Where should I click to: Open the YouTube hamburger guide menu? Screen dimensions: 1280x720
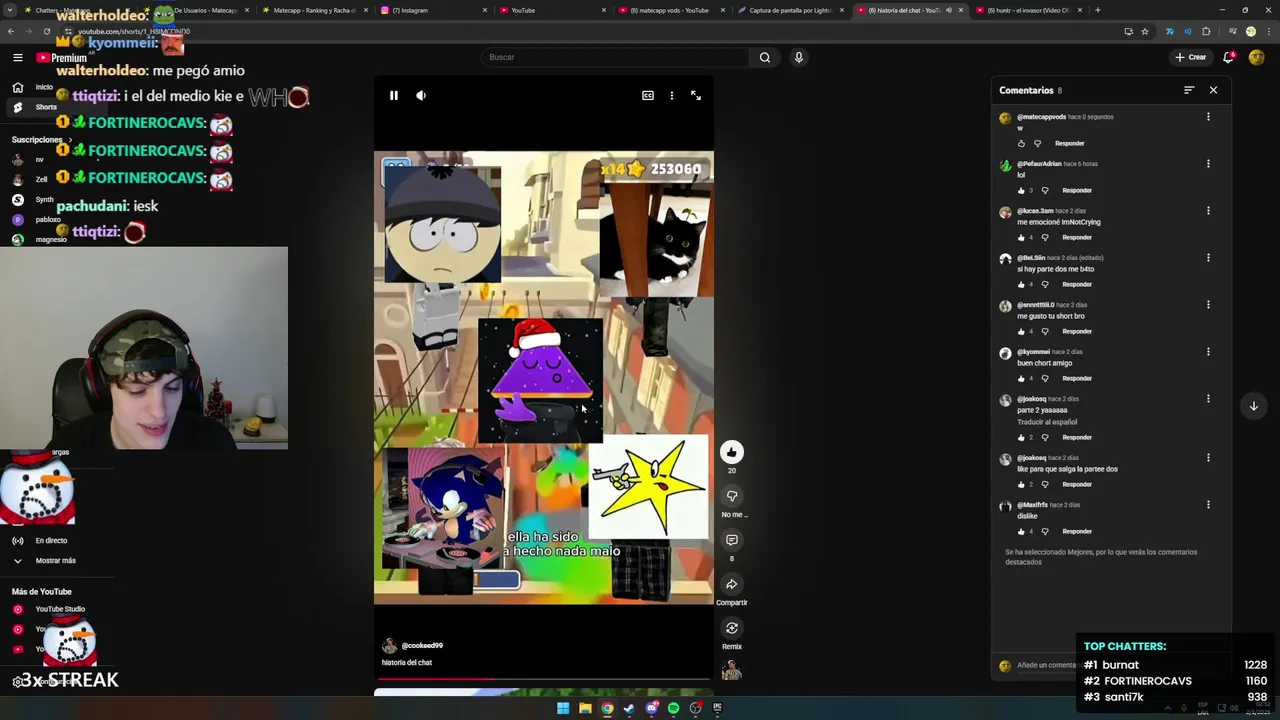click(x=17, y=58)
